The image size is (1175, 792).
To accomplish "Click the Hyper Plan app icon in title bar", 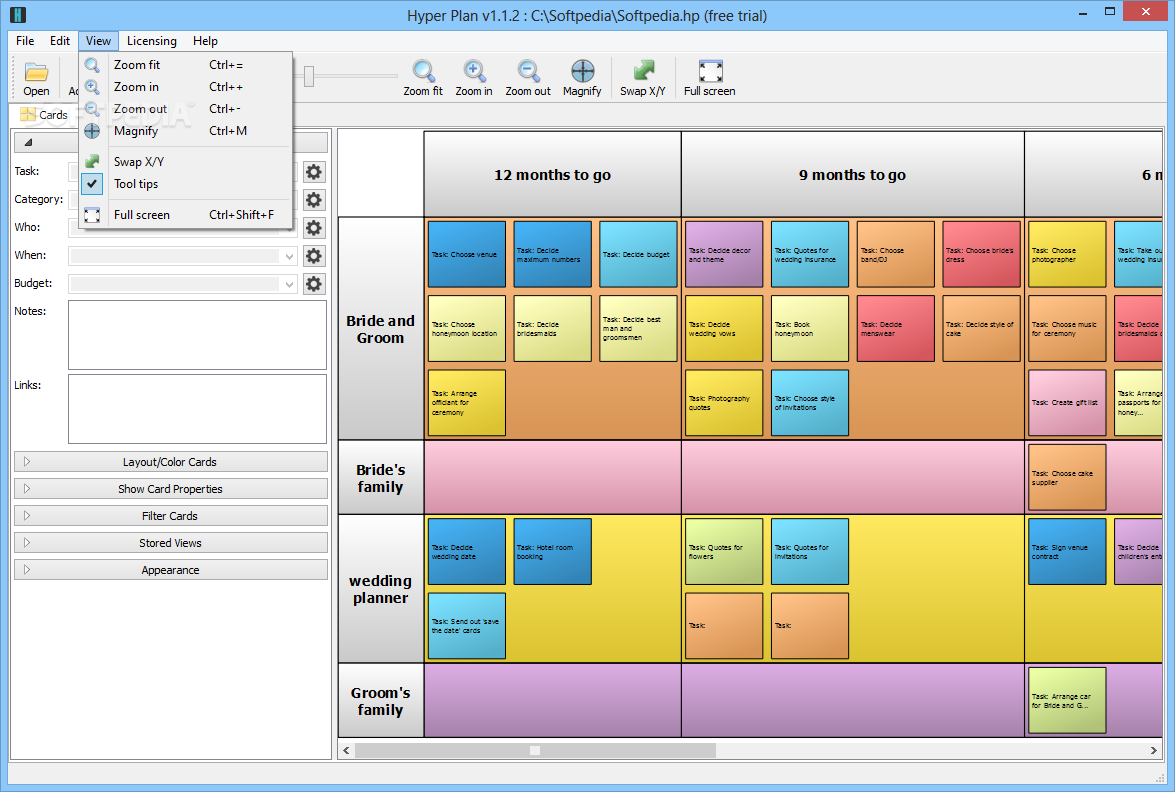I will click(18, 14).
